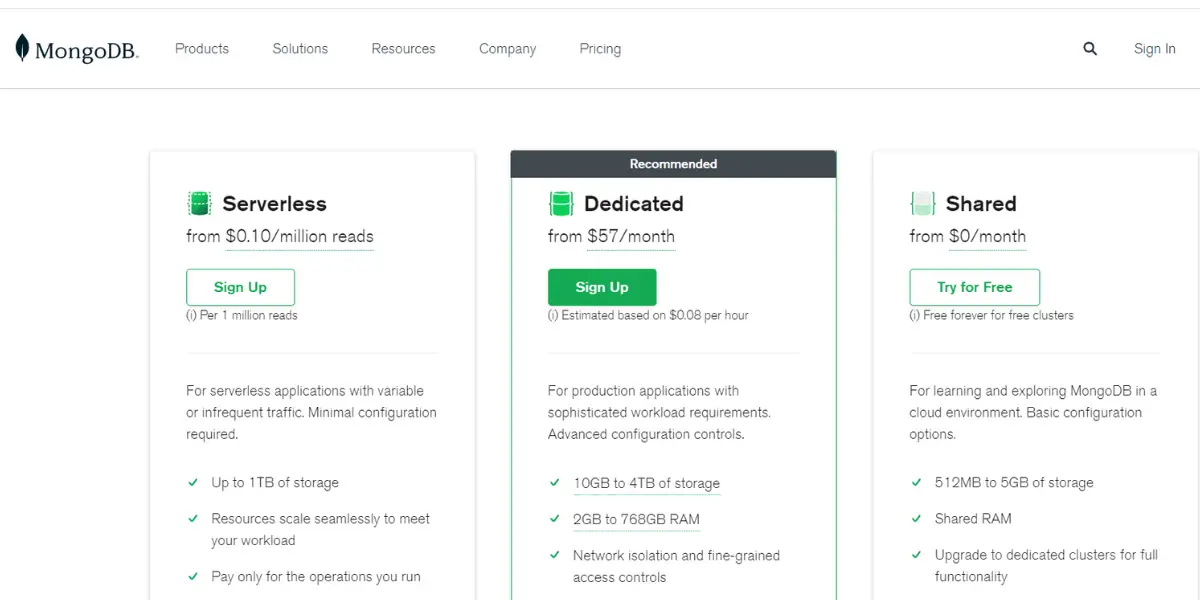This screenshot has height=600, width=1200.
Task: Click the 2GB to 768GB RAM link
Action: [x=636, y=519]
